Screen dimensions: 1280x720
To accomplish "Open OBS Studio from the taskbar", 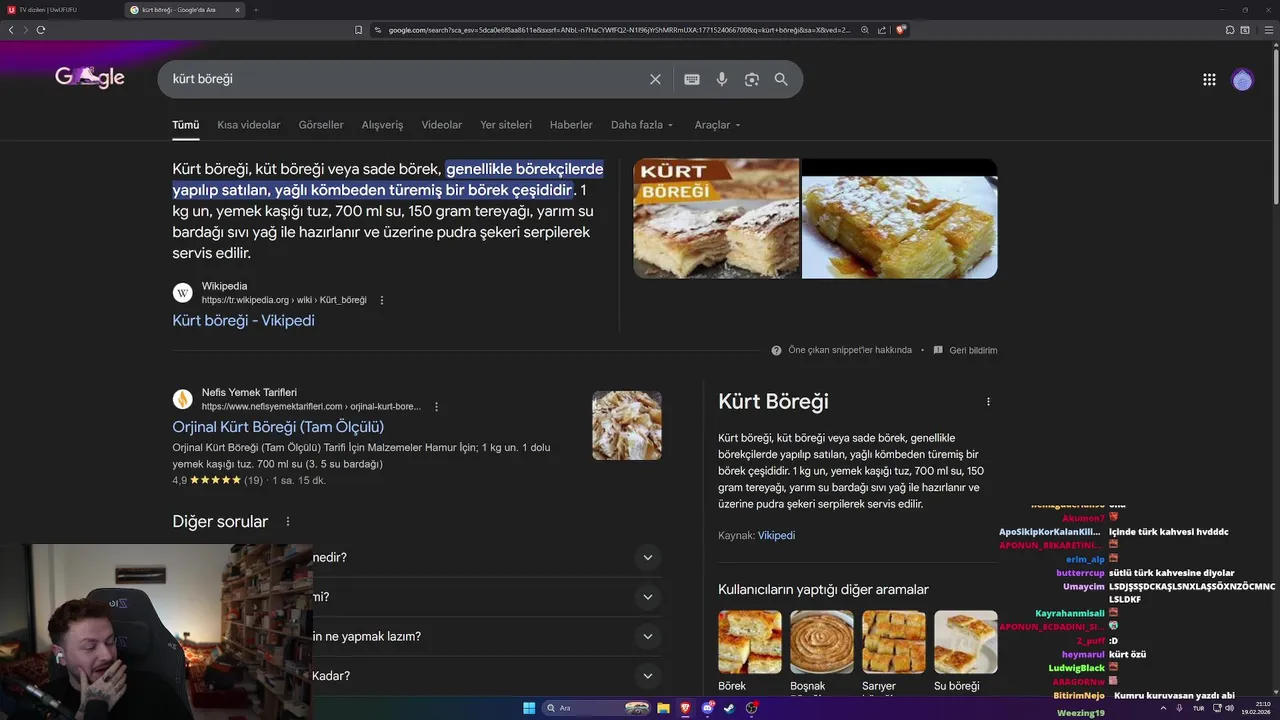I will pyautogui.click(x=752, y=708).
